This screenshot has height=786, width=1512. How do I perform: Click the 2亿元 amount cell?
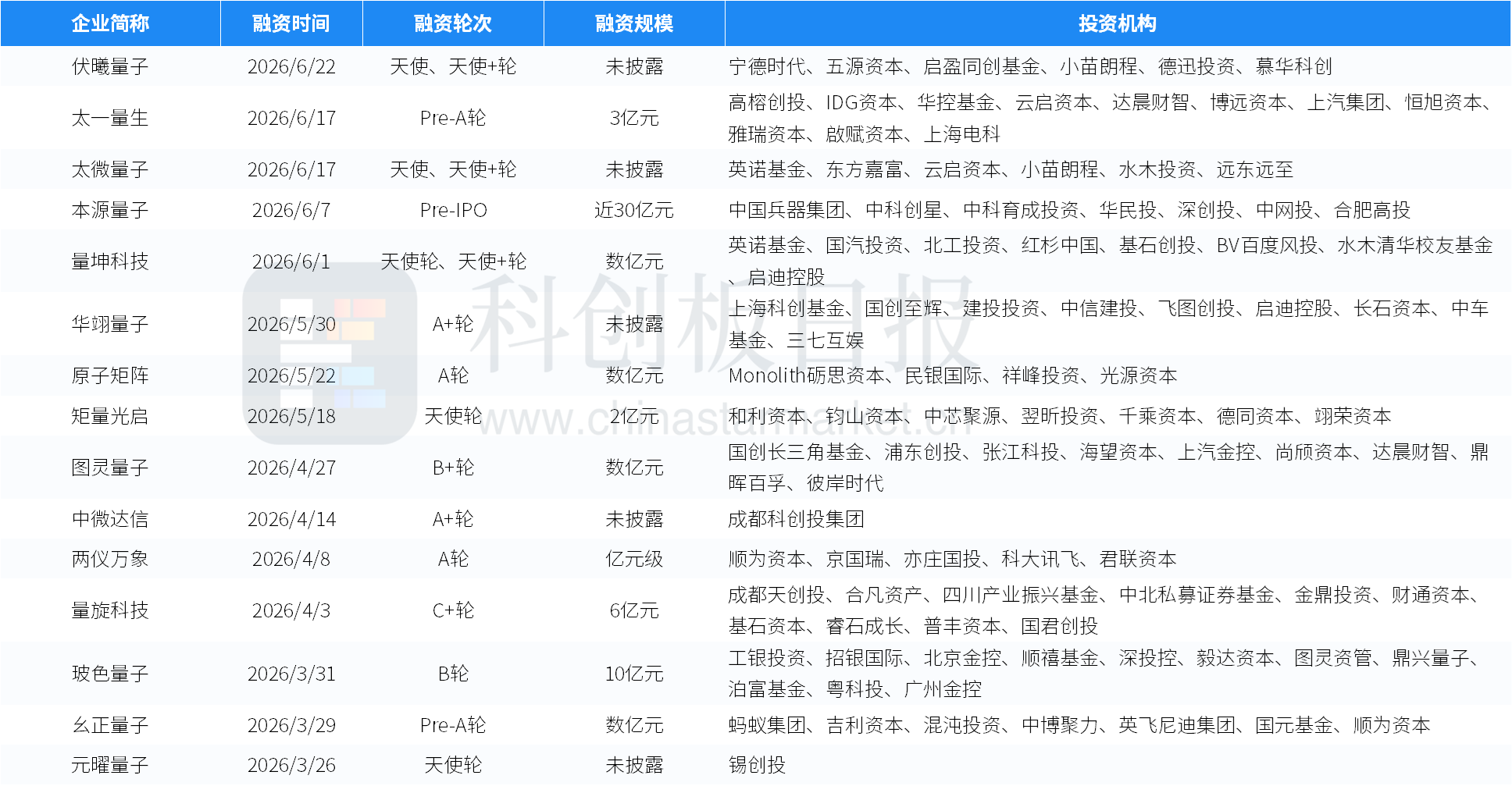click(x=634, y=416)
